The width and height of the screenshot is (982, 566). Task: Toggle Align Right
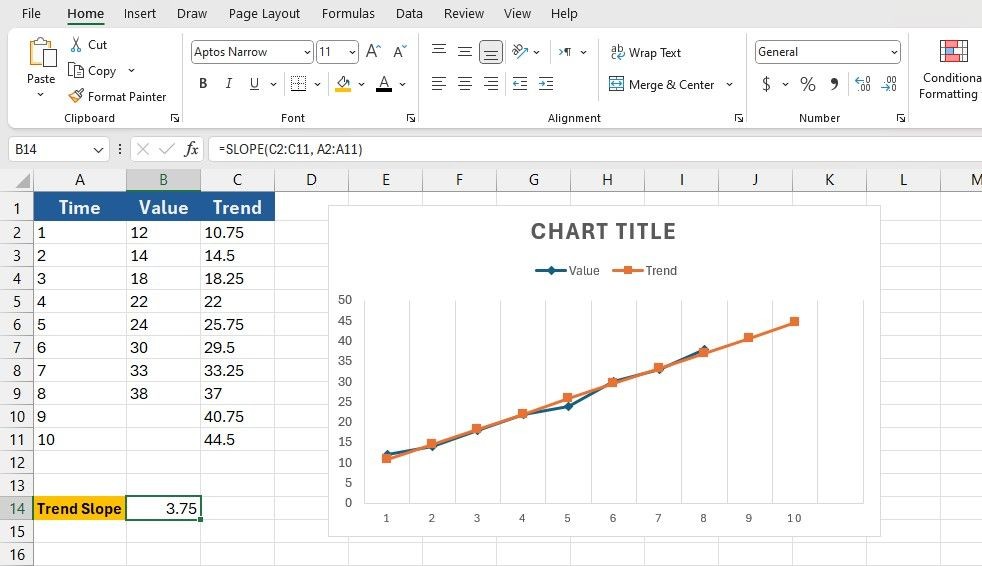(x=491, y=83)
